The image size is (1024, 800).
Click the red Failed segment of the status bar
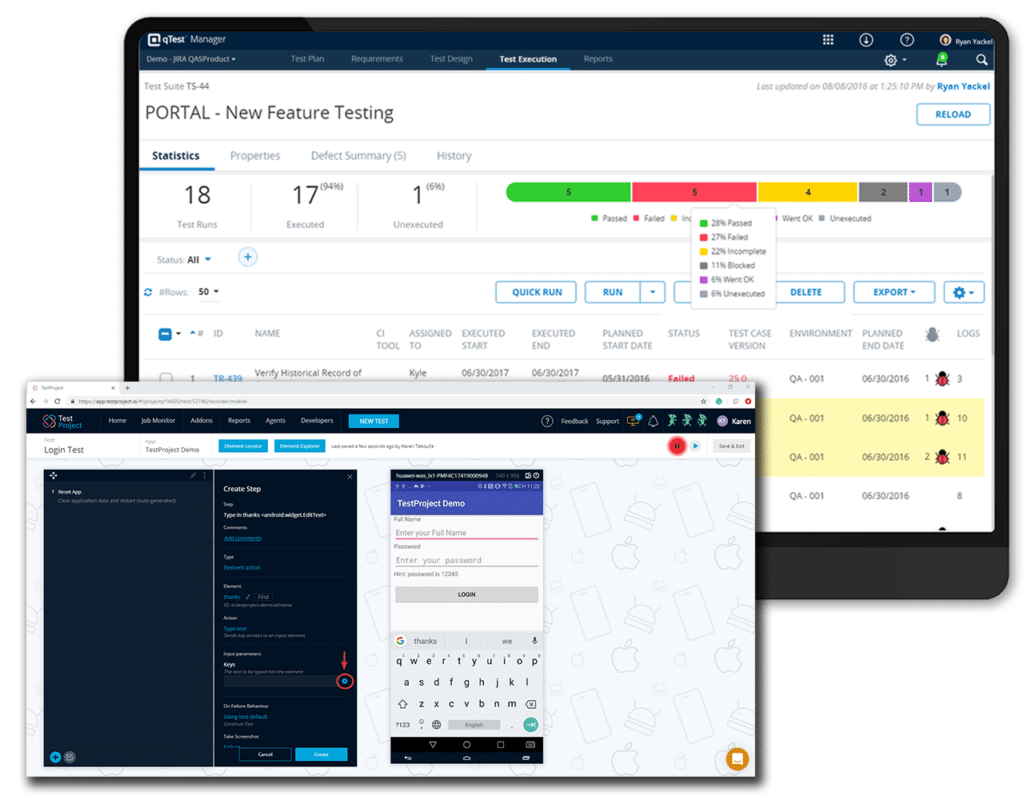tap(694, 192)
